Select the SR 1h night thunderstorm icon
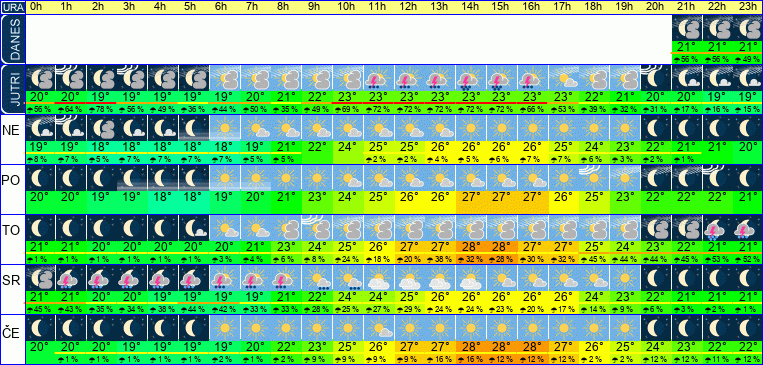This screenshot has width=763, height=365. [x=70, y=278]
